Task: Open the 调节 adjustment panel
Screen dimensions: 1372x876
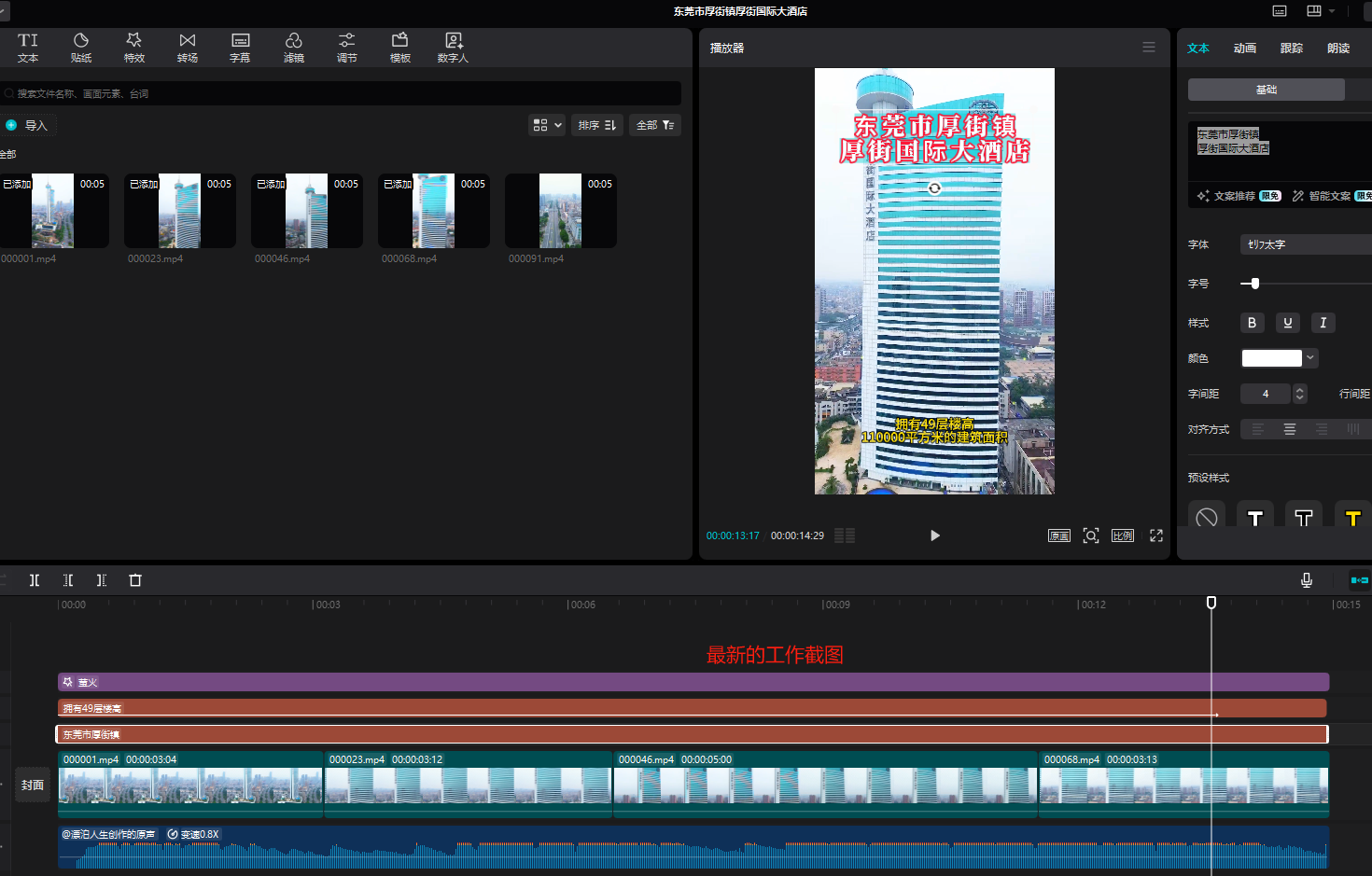Action: point(347,48)
